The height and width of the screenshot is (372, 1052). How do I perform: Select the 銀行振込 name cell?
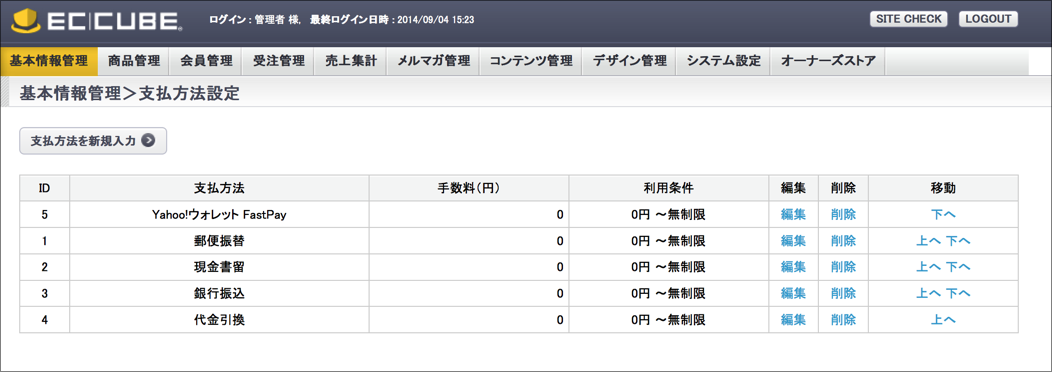pos(219,293)
